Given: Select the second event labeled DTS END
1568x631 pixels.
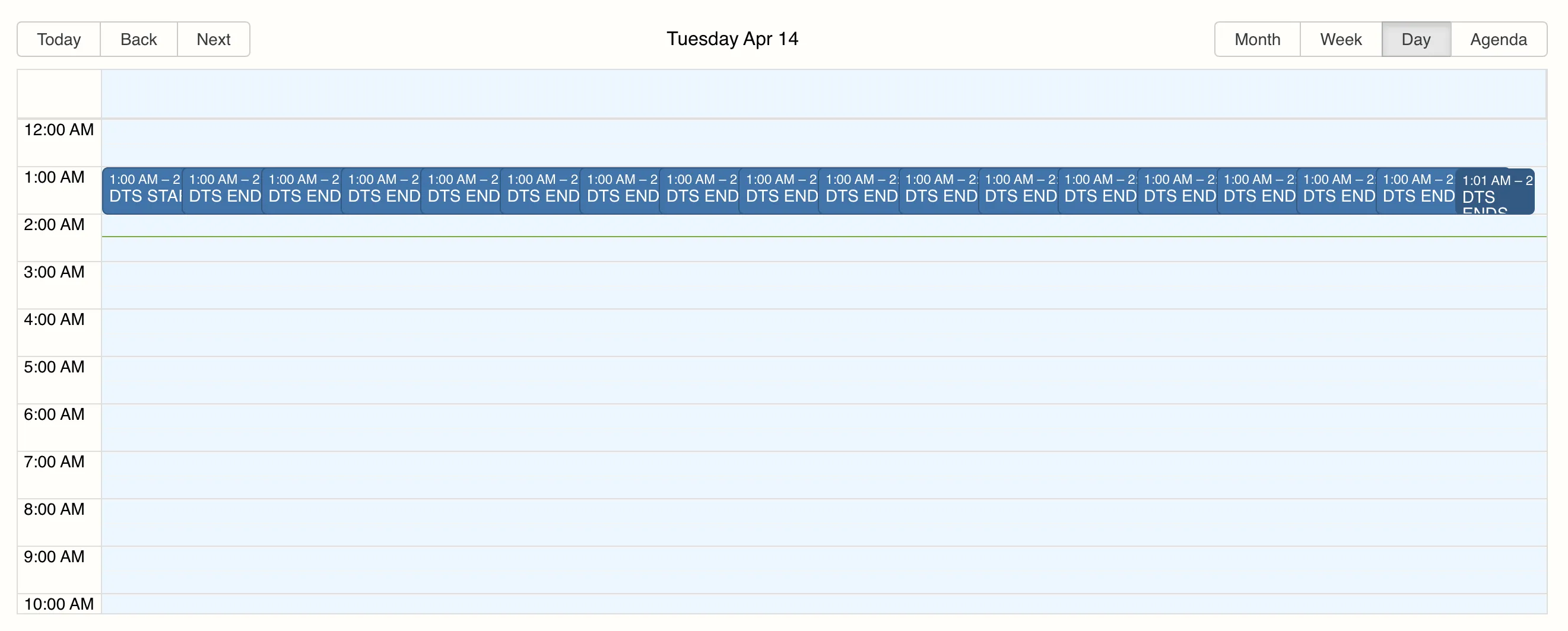Looking at the screenshot, I should click(x=302, y=191).
